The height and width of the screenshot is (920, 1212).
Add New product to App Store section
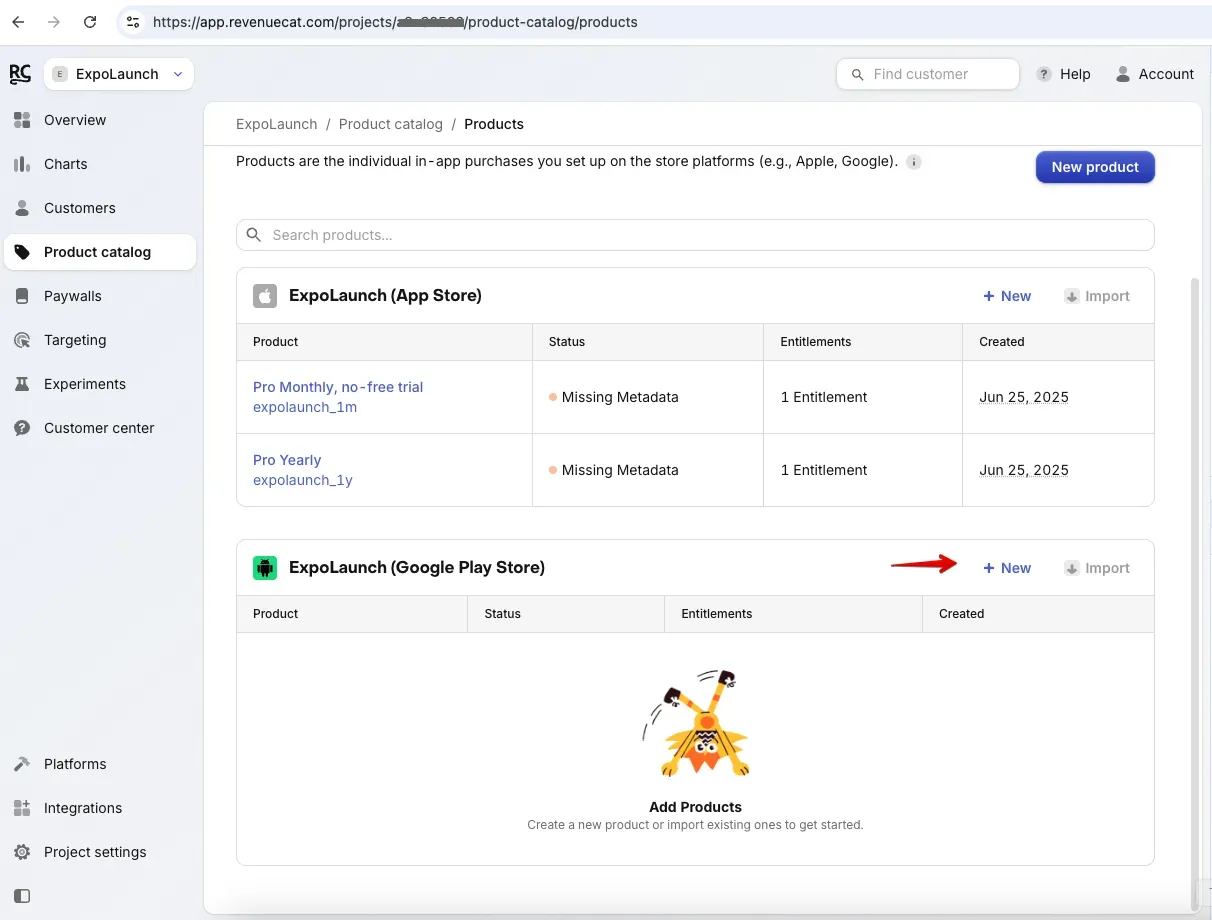pos(1007,296)
